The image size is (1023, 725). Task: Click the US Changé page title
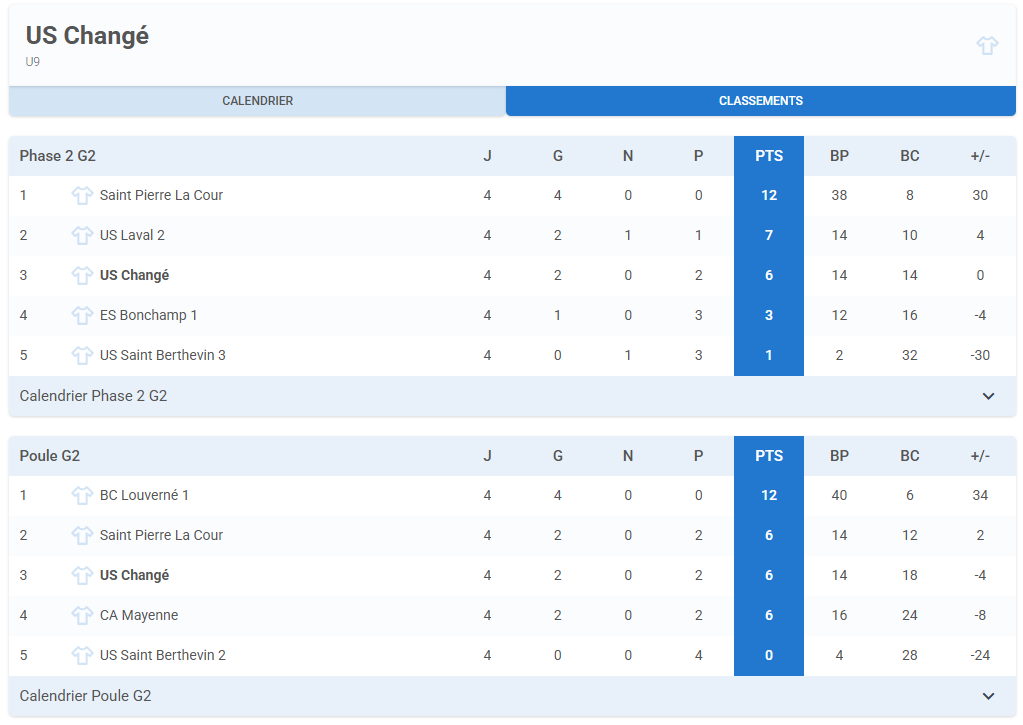click(x=87, y=35)
